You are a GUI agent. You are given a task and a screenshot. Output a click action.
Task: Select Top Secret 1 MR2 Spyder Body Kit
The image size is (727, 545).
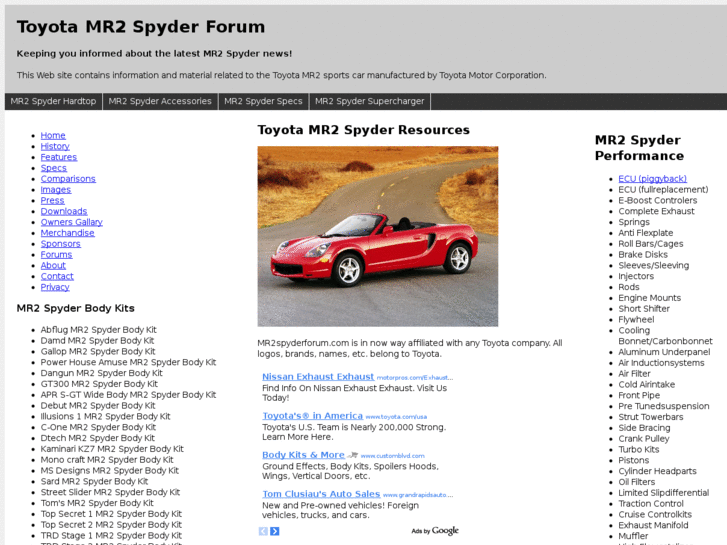(111, 514)
